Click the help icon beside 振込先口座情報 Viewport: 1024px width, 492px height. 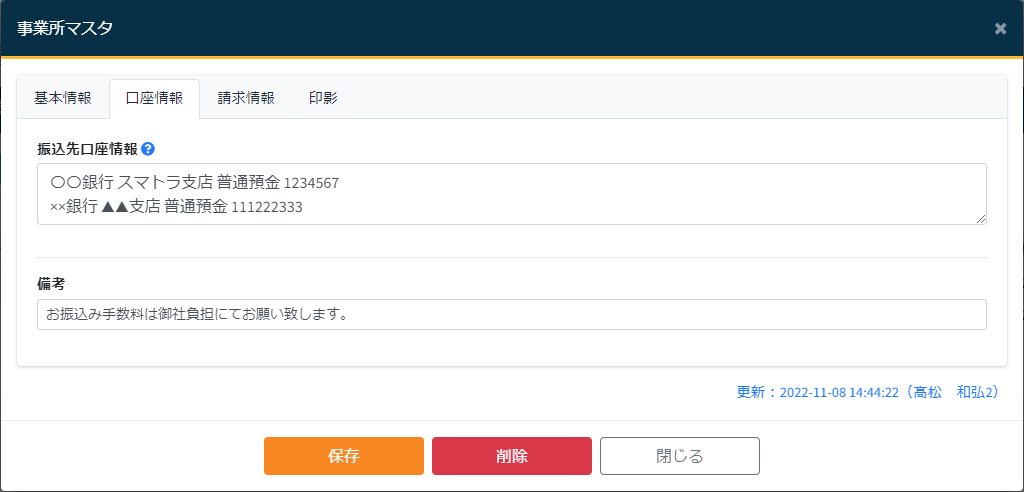click(x=148, y=149)
